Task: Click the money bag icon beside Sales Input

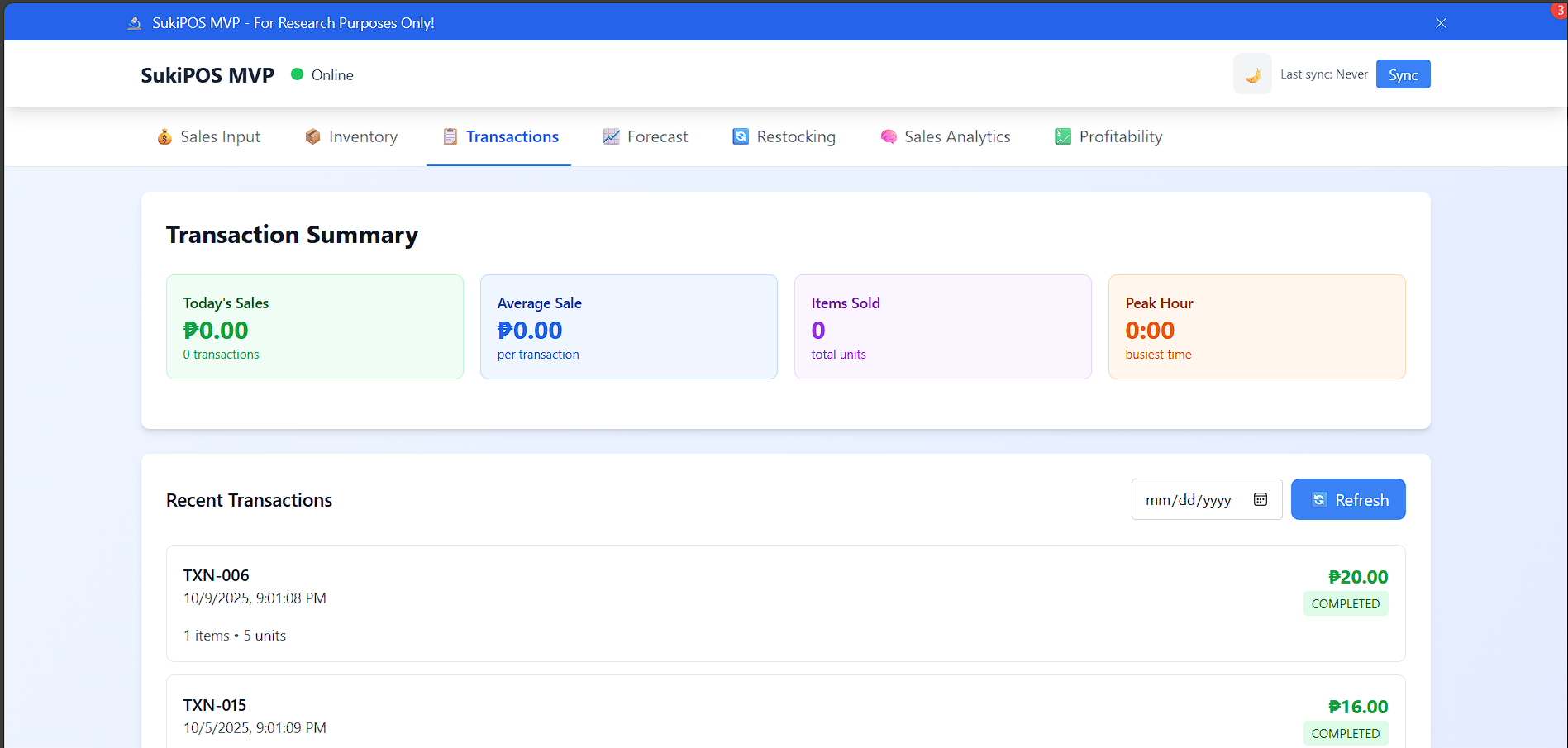Action: 164,137
